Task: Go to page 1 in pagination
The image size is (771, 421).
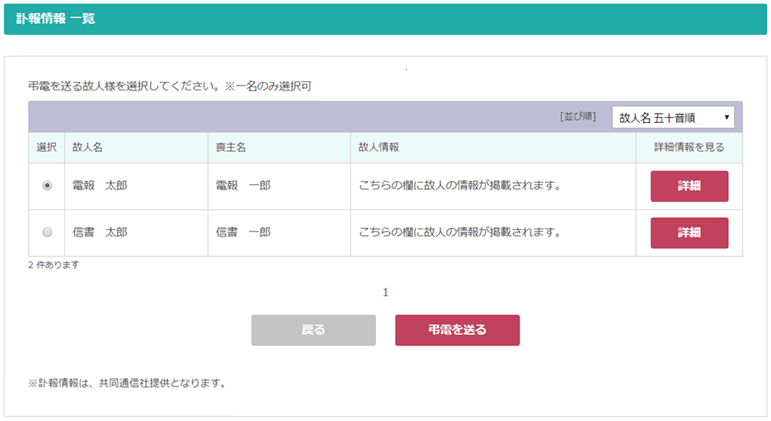Action: pyautogui.click(x=385, y=293)
